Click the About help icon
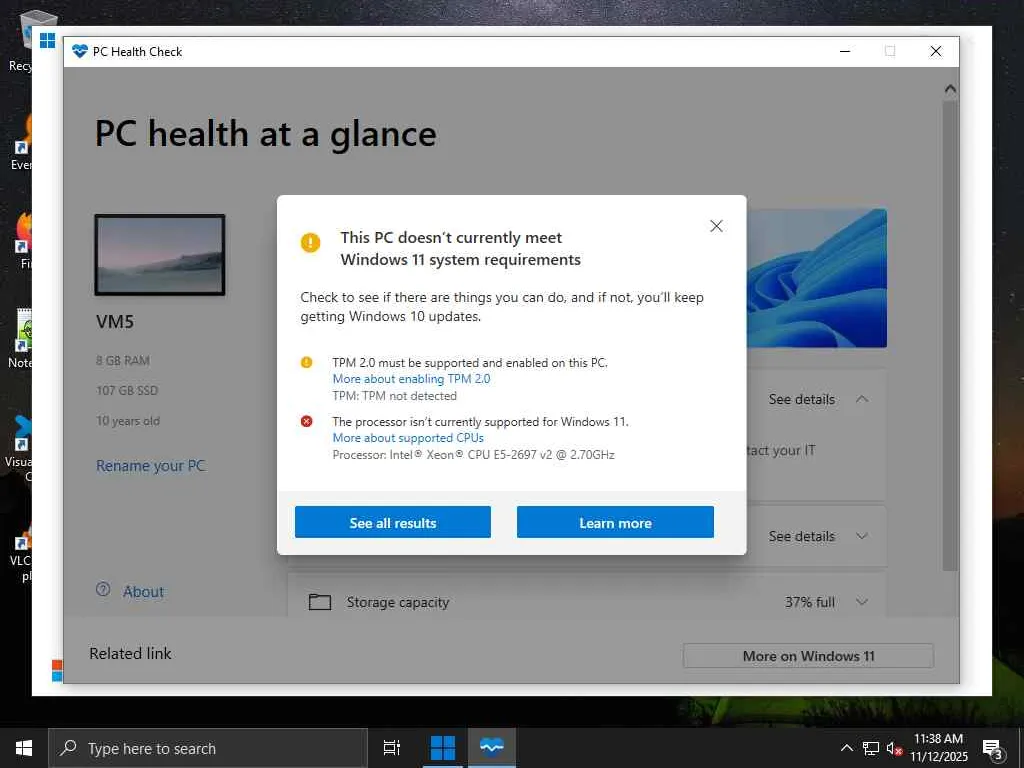The width and height of the screenshot is (1024, 768). pyautogui.click(x=103, y=590)
